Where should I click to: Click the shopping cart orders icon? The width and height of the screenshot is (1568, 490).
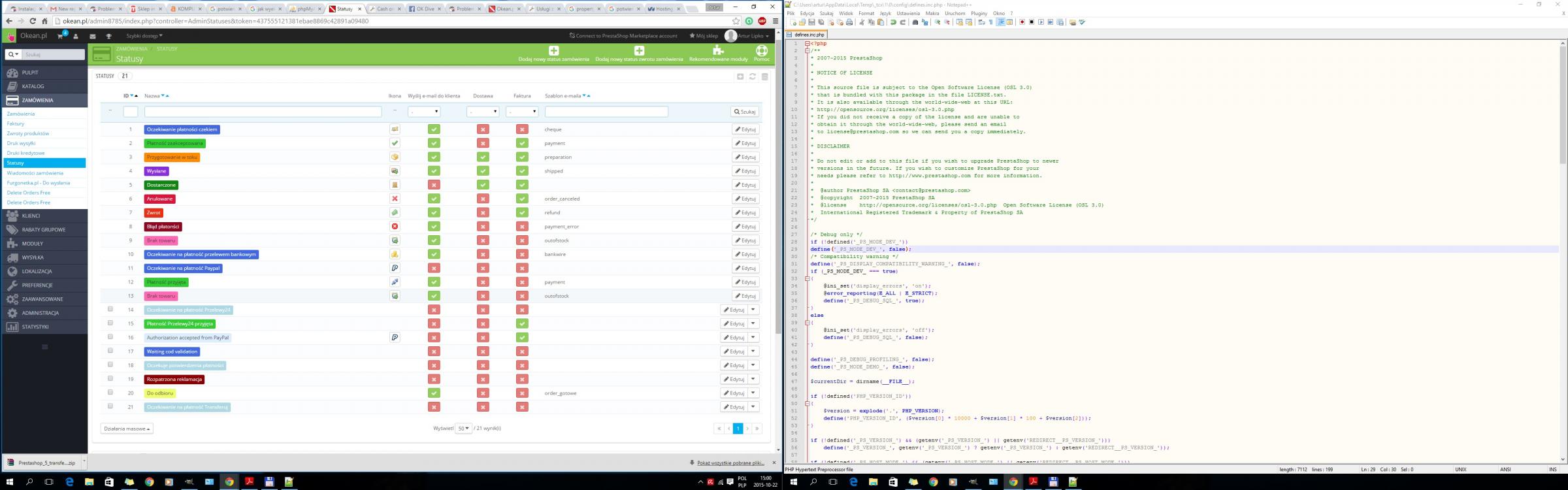[x=61, y=36]
